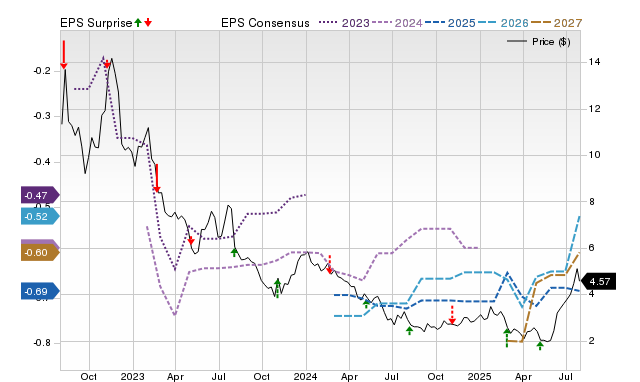The width and height of the screenshot is (640, 382).
Task: Click the EPS Consensus legend label
Action: 265,23
